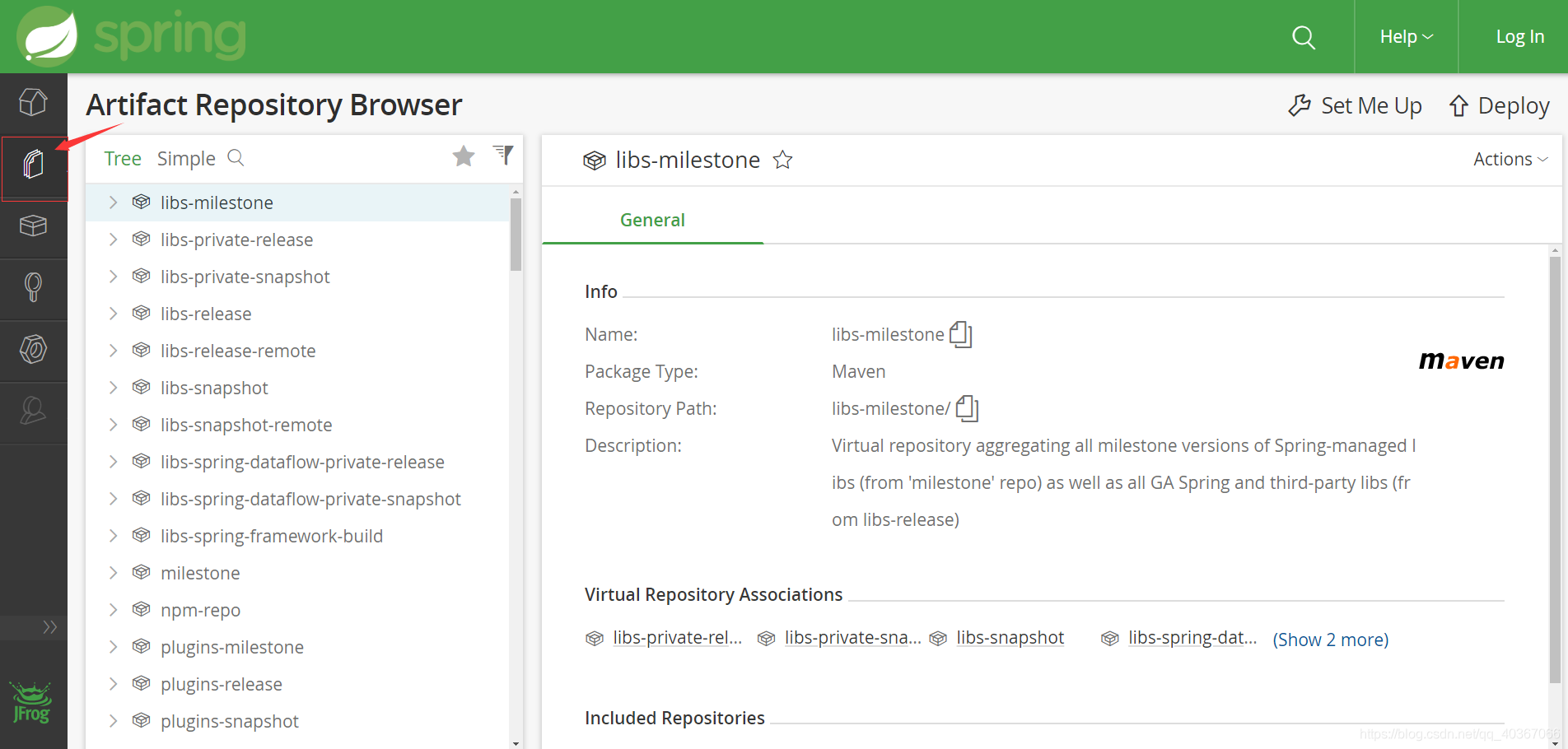The height and width of the screenshot is (749, 1568).
Task: Open the Distribution sidebar icon
Action: pos(33,349)
